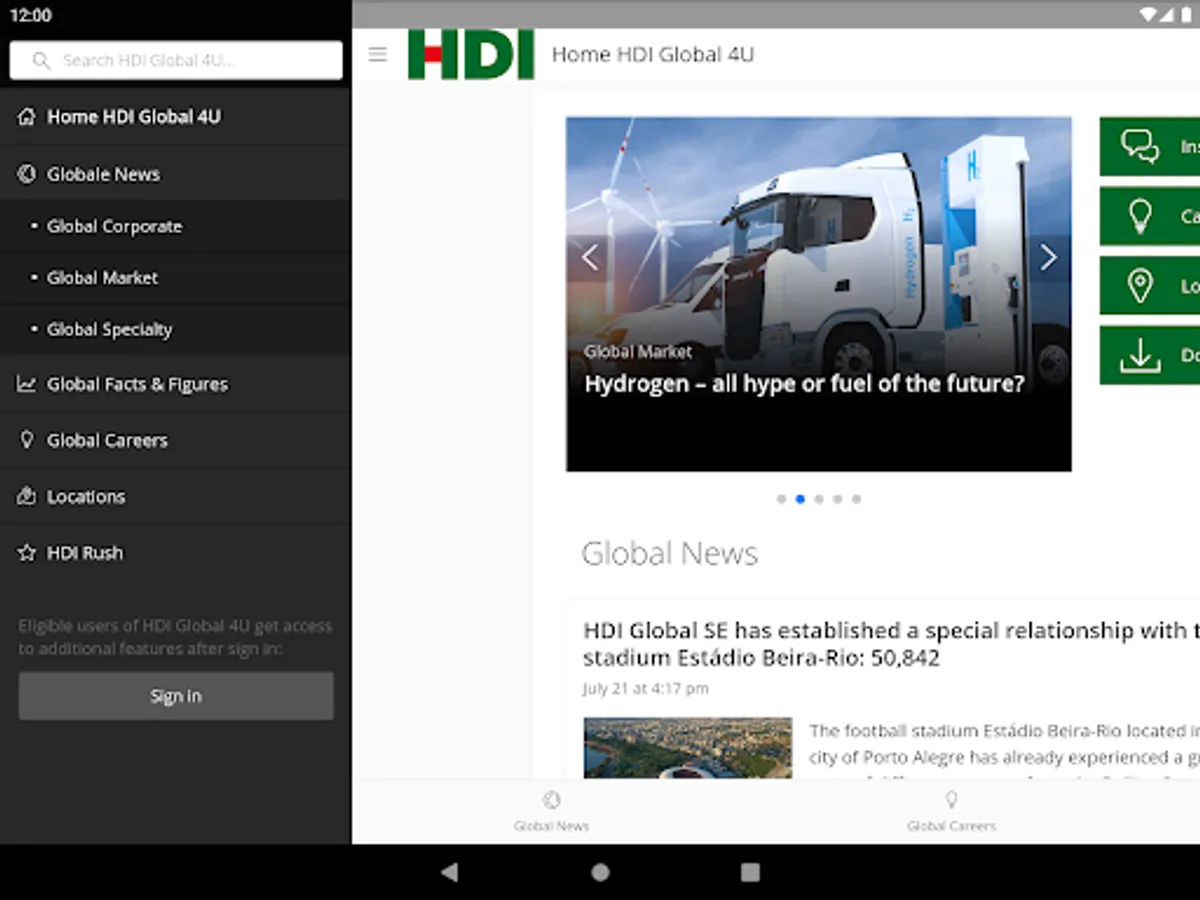Click the July 21 at 4:17 pm timestamp
The height and width of the screenshot is (900, 1200).
coord(646,688)
